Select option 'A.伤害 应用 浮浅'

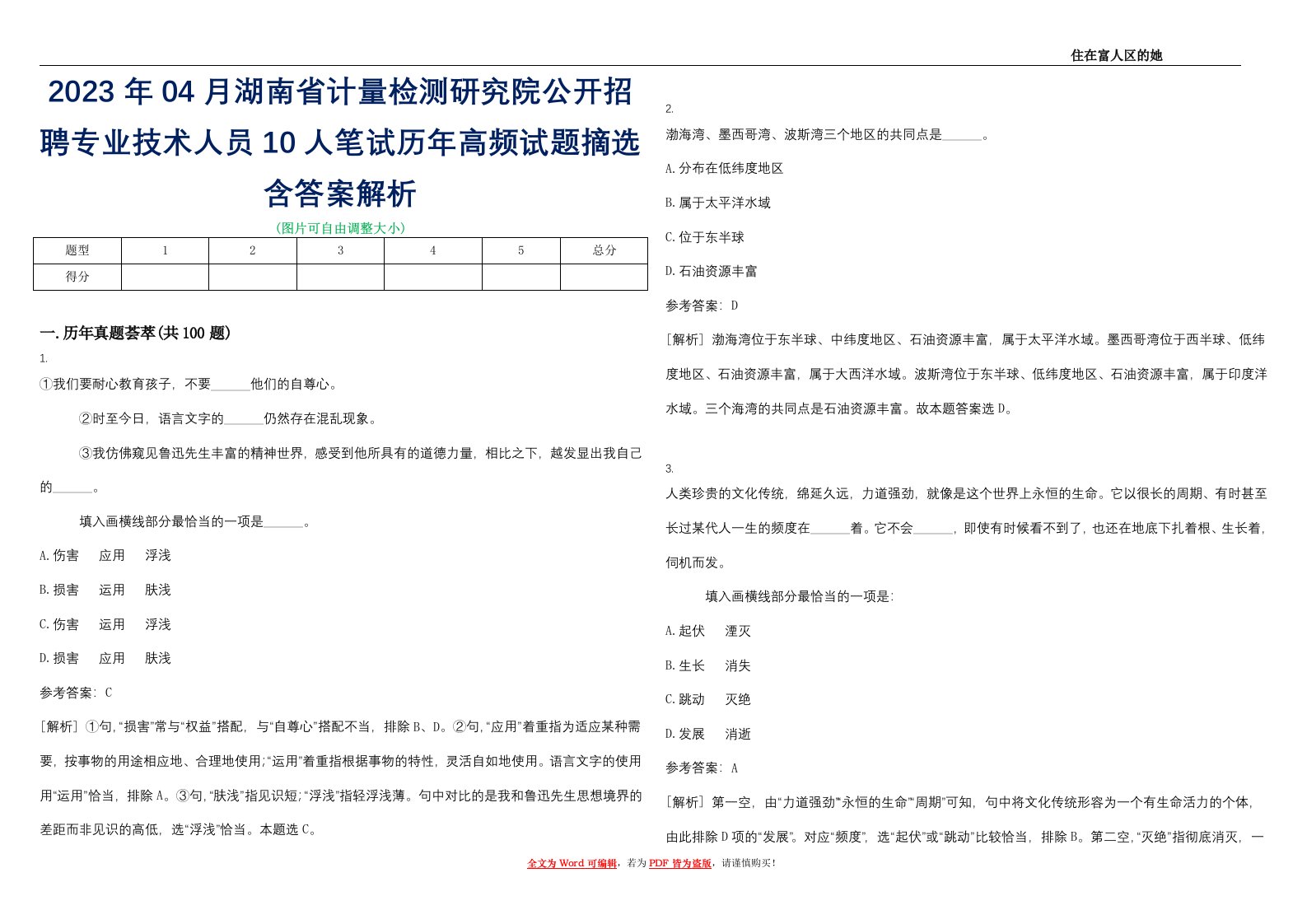pyautogui.click(x=105, y=556)
